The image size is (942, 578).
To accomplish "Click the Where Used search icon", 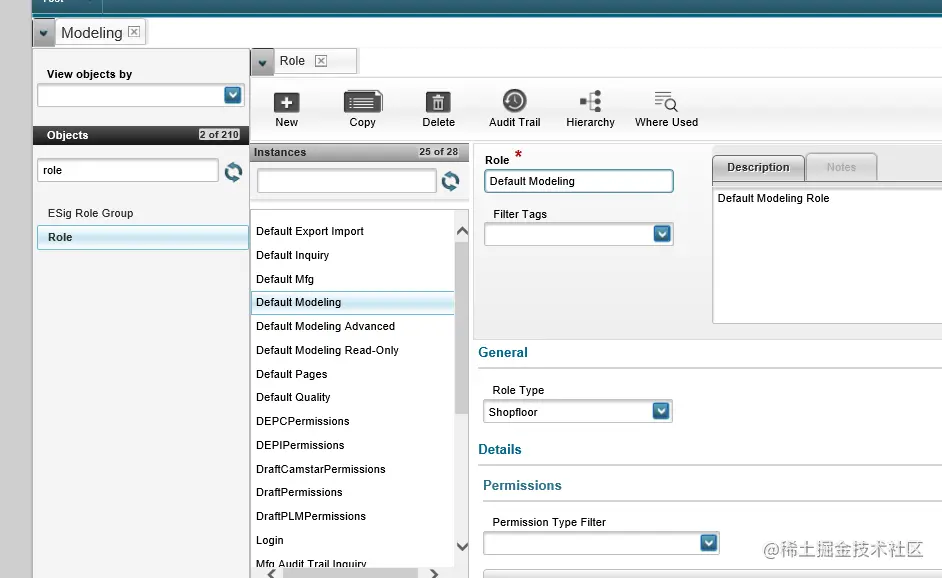I will click(x=666, y=101).
